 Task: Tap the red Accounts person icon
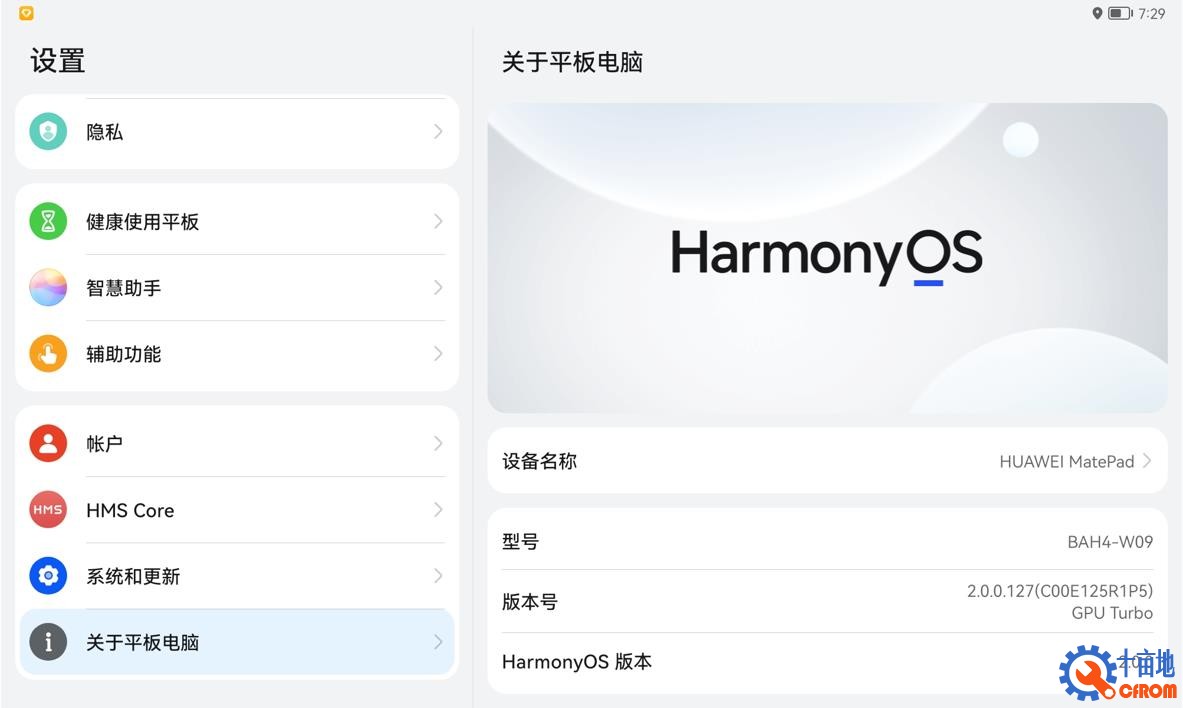pos(48,443)
